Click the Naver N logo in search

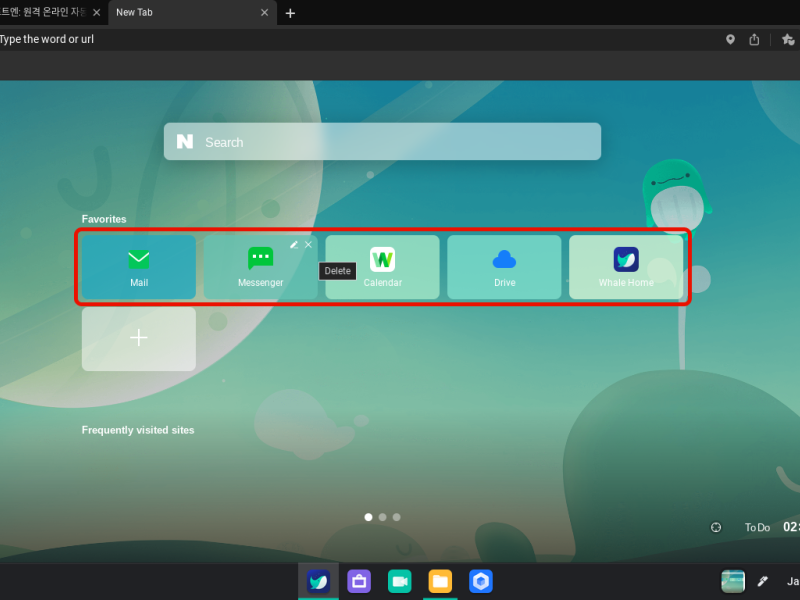point(185,141)
